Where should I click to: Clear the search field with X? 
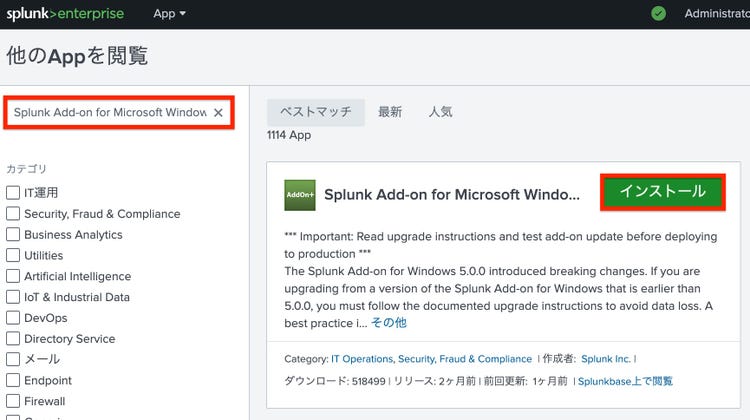tap(218, 112)
